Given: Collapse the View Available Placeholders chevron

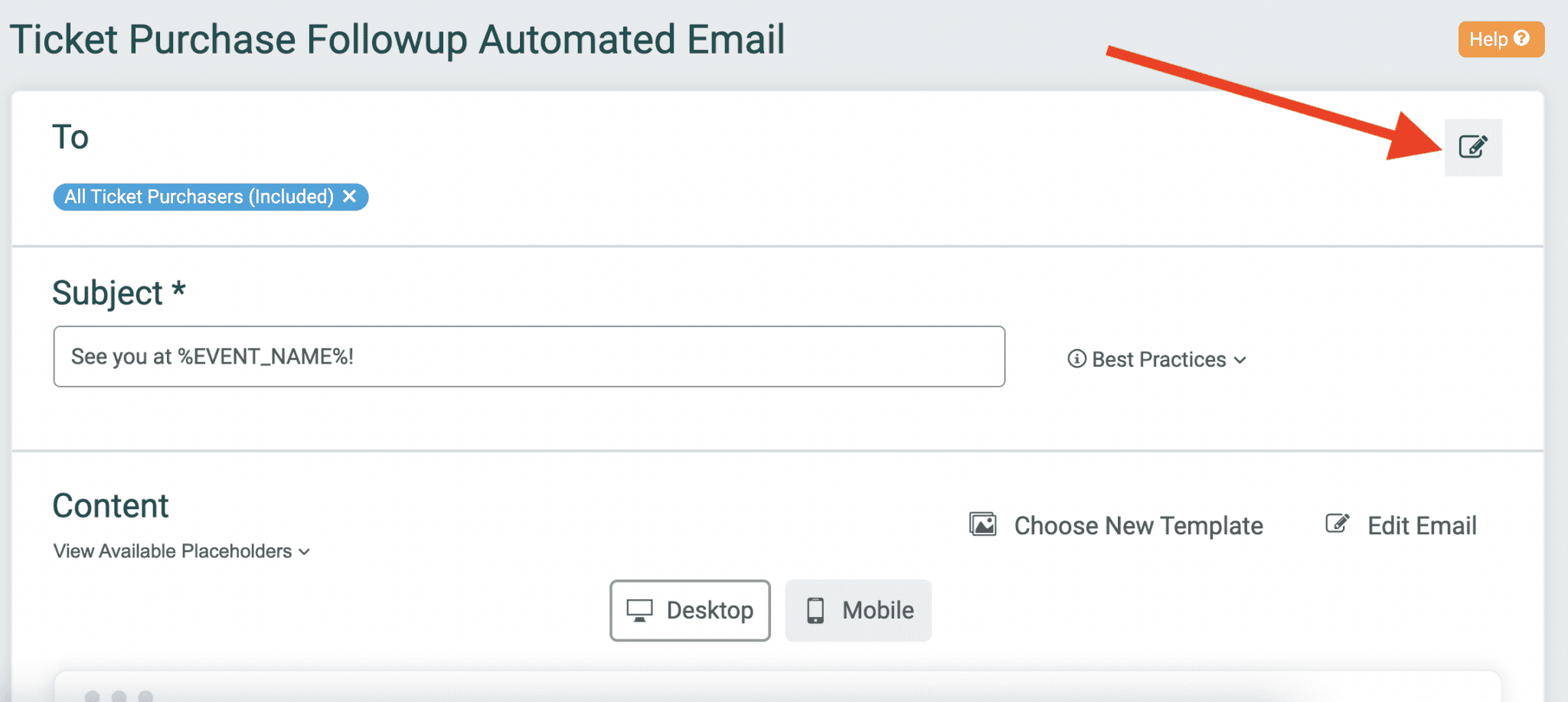Looking at the screenshot, I should [x=303, y=551].
